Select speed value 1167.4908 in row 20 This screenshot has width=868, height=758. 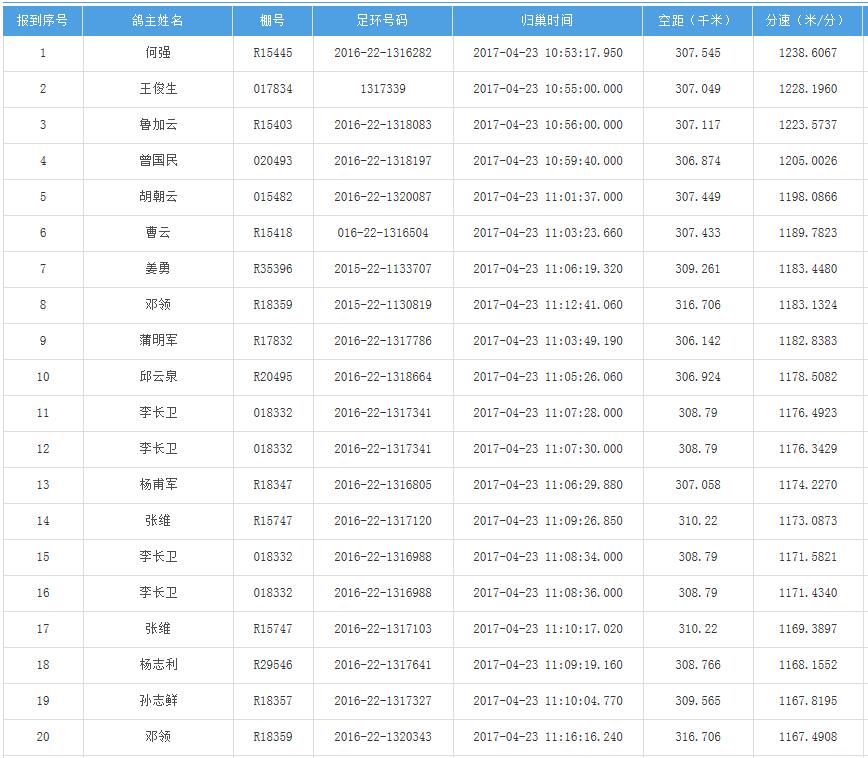807,737
